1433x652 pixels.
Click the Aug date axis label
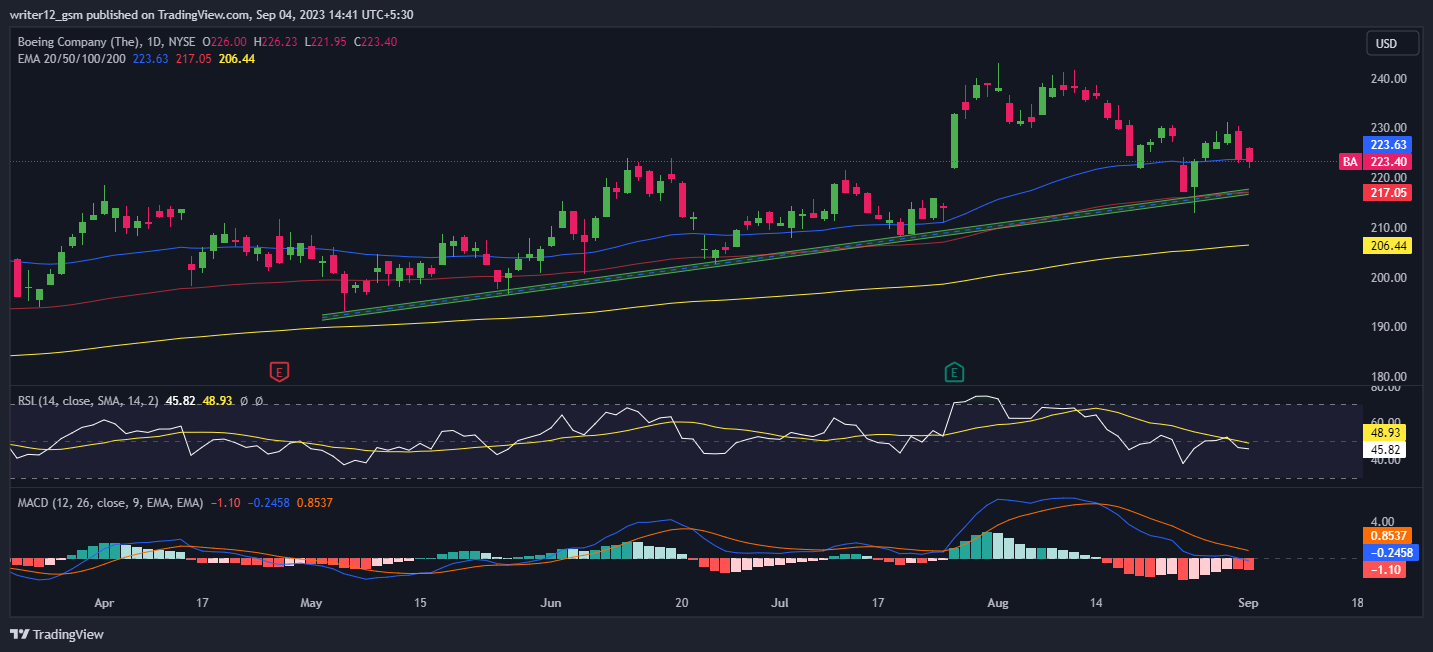click(x=997, y=603)
